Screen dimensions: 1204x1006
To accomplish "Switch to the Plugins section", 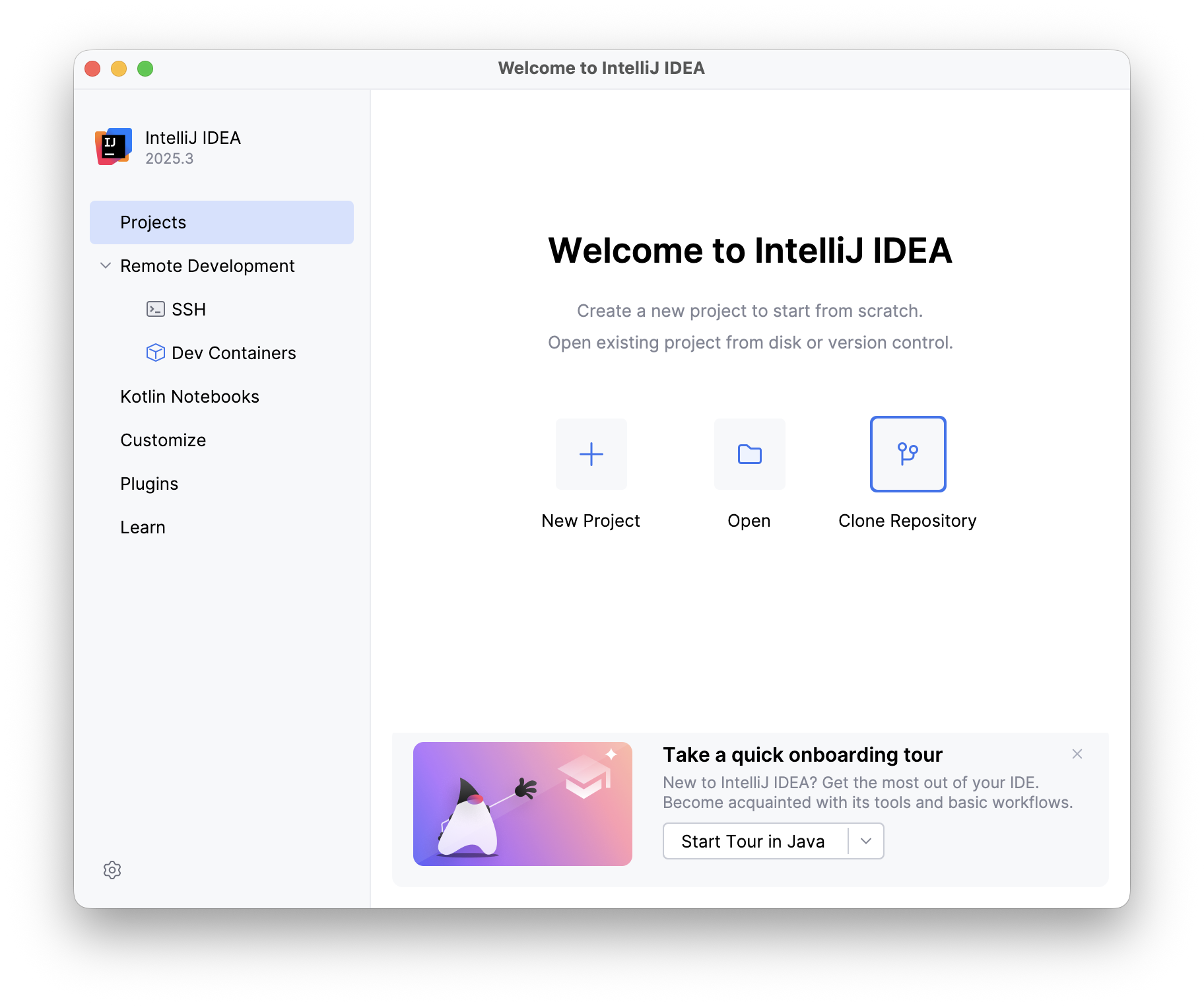I will [x=149, y=483].
